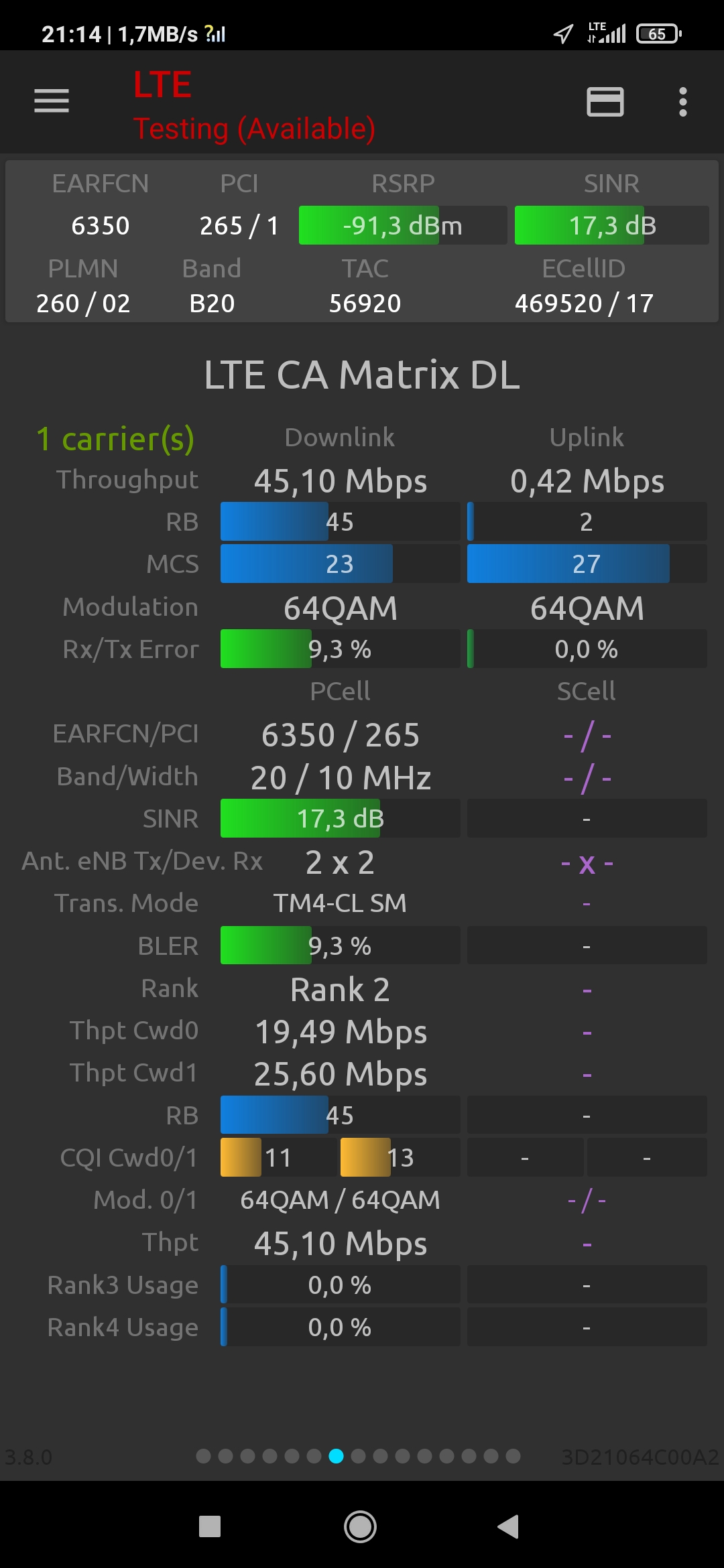
Task: Tap the LTE CA Matrix DL heading
Action: coord(362,375)
